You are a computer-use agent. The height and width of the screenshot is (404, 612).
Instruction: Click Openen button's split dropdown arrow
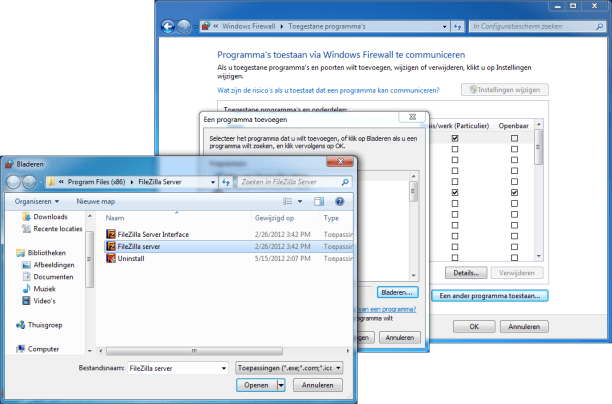click(x=281, y=385)
